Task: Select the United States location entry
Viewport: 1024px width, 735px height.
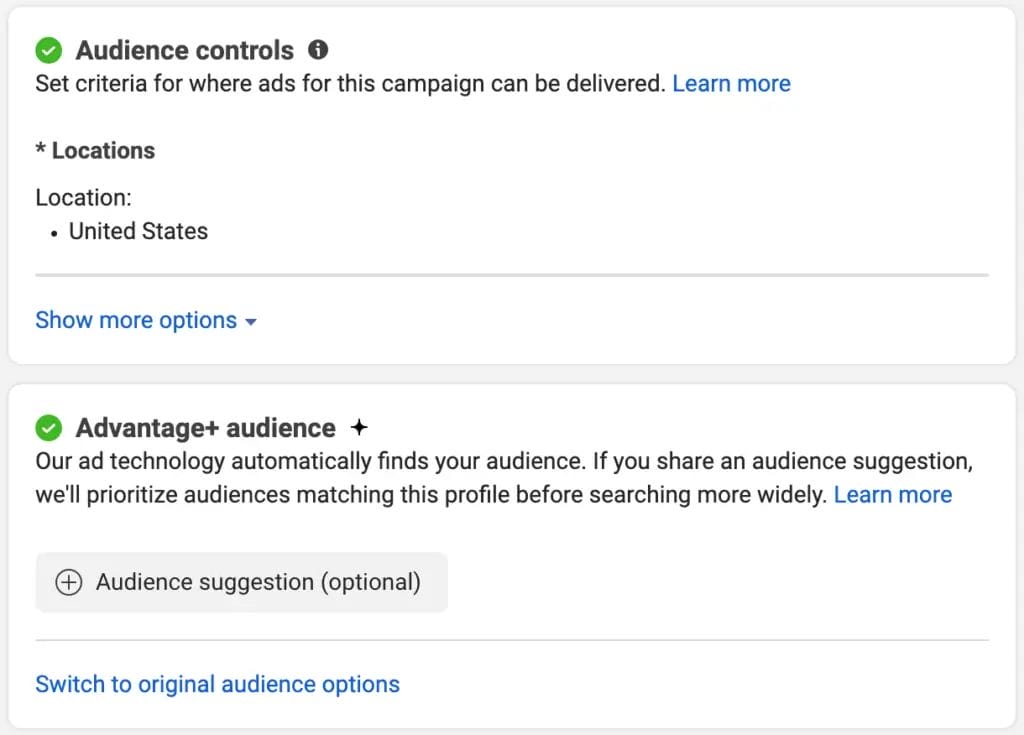Action: (x=137, y=231)
